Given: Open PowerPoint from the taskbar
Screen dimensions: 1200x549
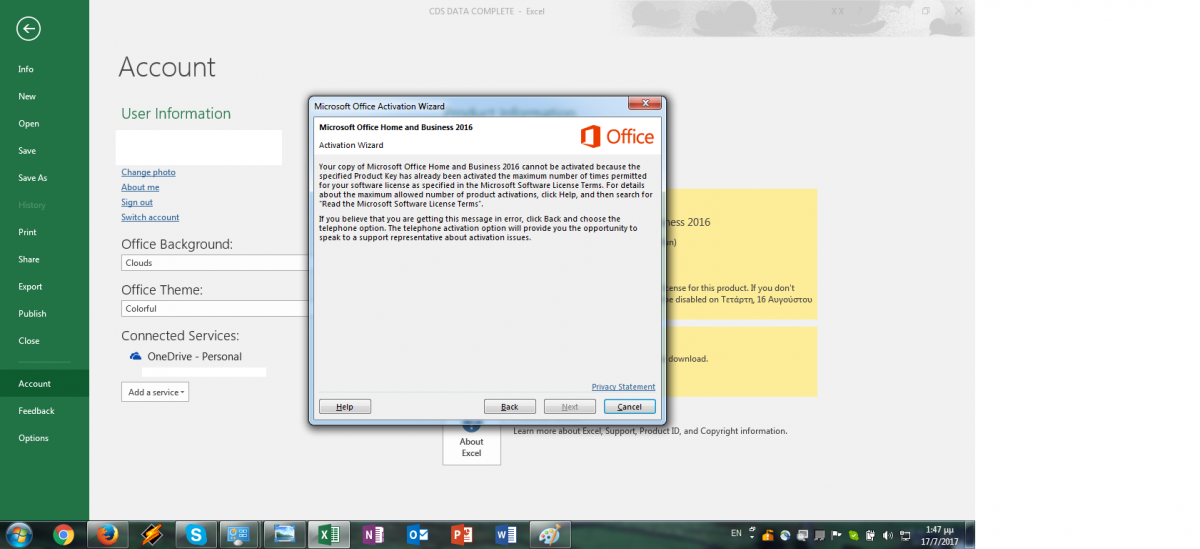Looking at the screenshot, I should tap(461, 535).
